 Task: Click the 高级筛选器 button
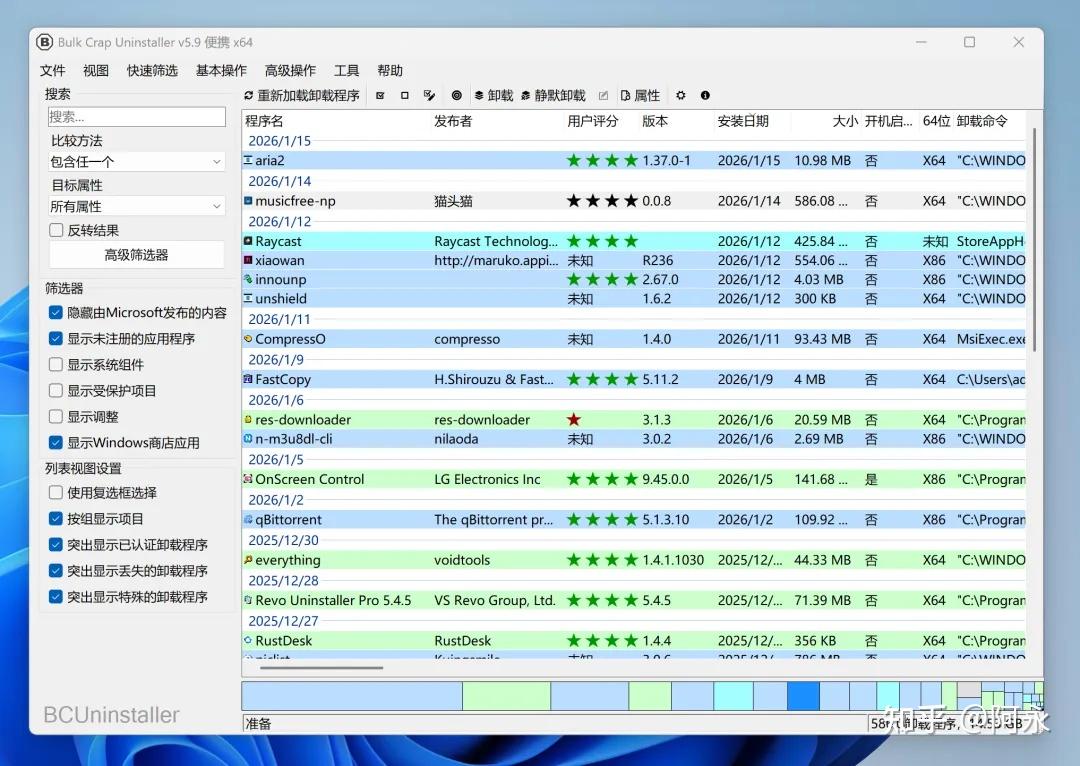pos(136,255)
